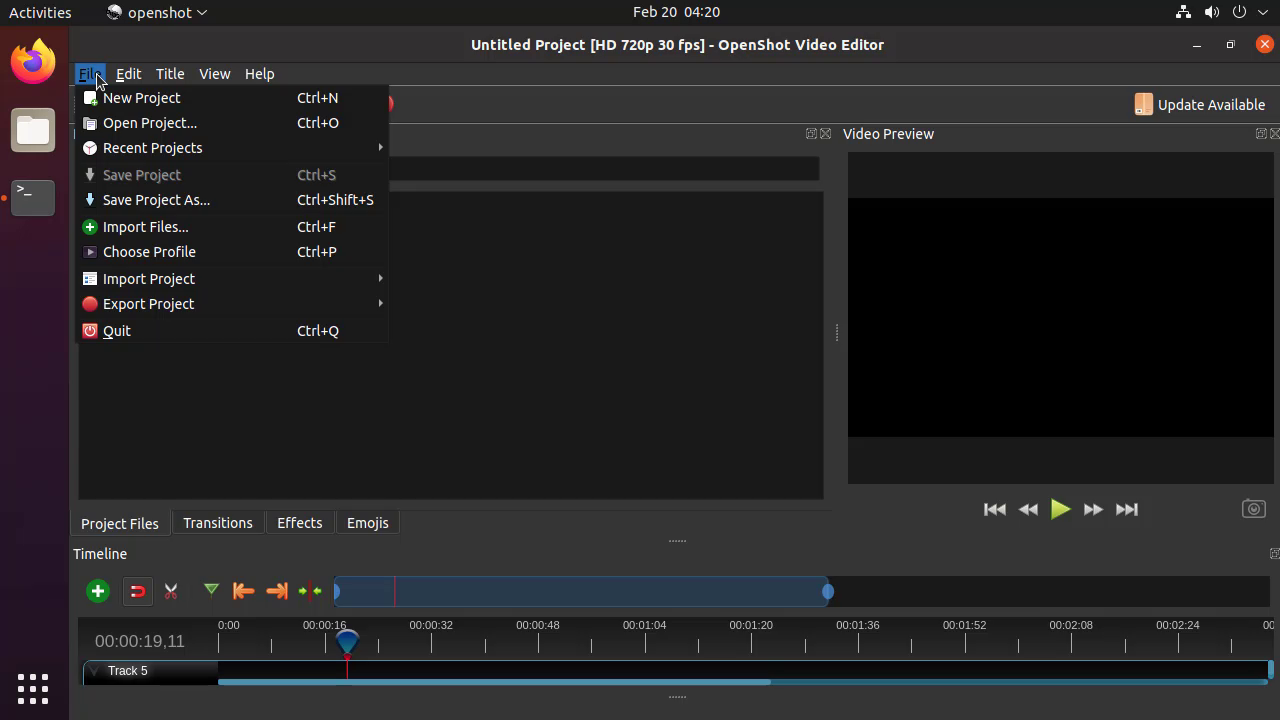The image size is (1280, 720).
Task: Show Applications grid in the dock
Action: [33, 688]
